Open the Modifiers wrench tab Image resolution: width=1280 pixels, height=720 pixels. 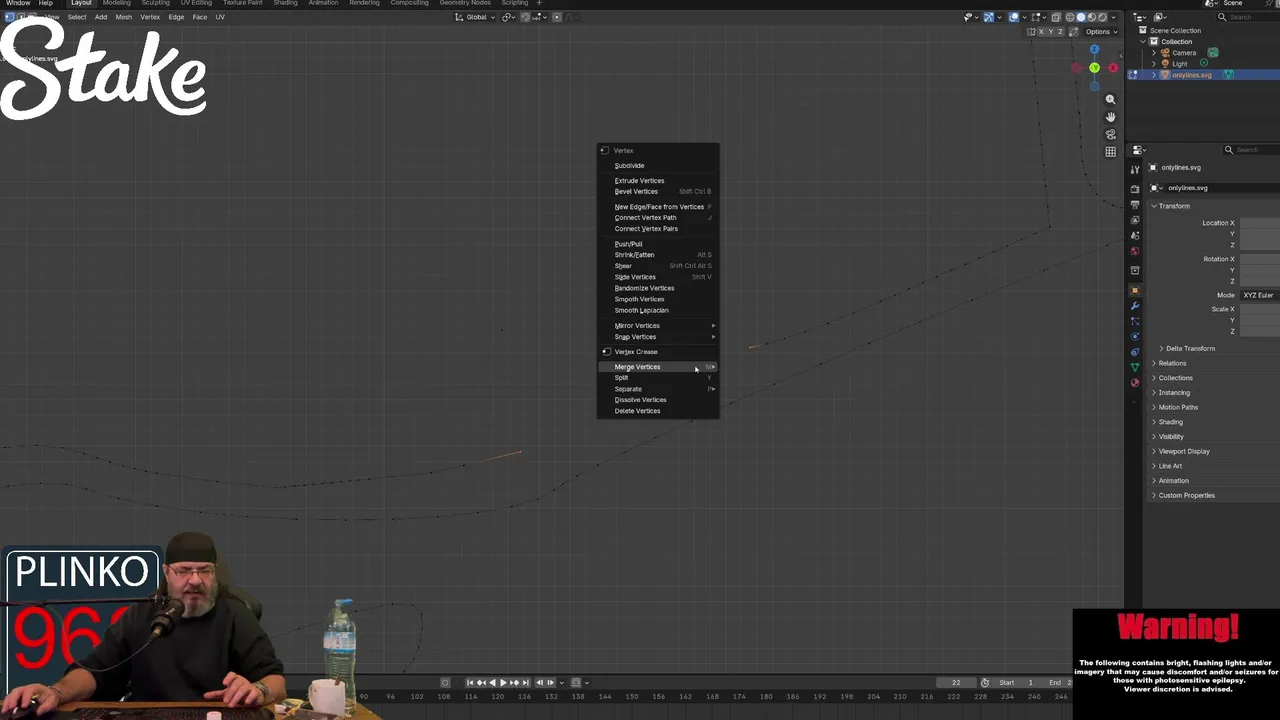pos(1135,306)
